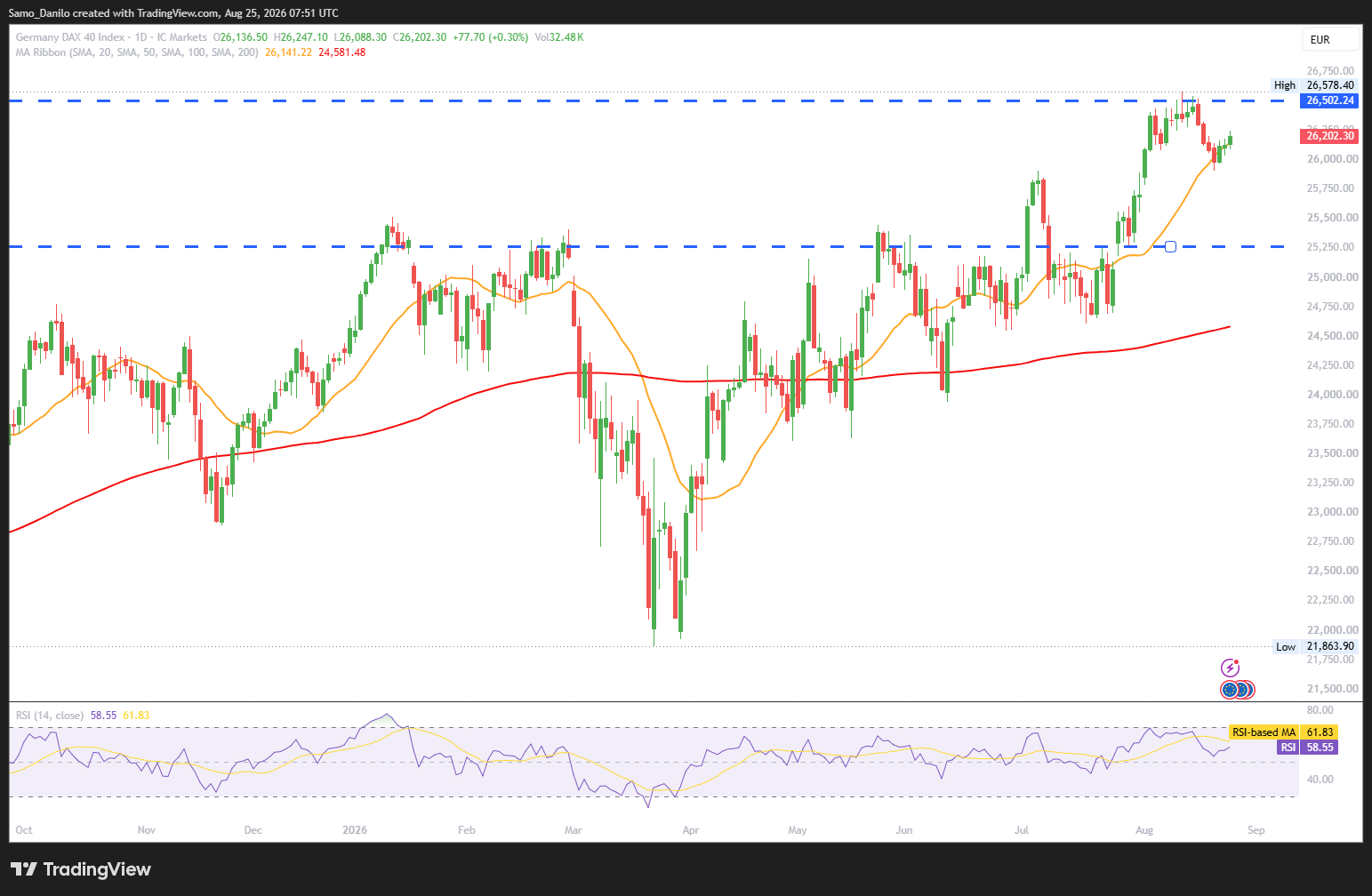
Task: Click the low value L26,088.30
Action: (362, 37)
